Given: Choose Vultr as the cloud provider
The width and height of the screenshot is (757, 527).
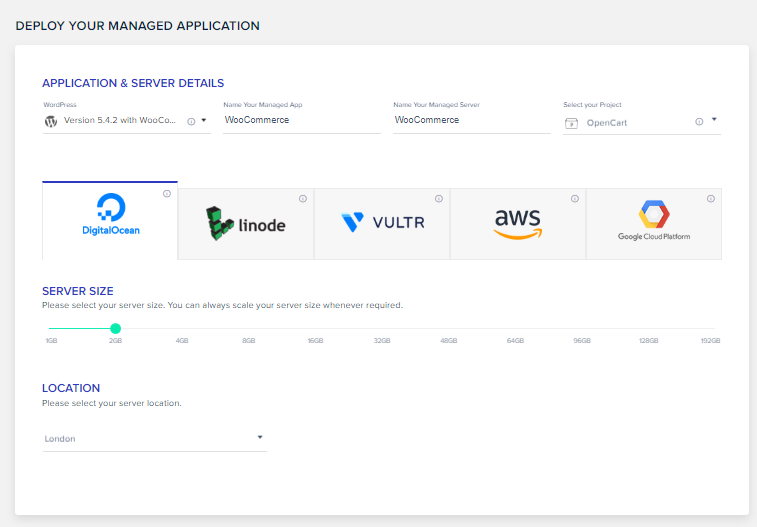Looking at the screenshot, I should [382, 224].
